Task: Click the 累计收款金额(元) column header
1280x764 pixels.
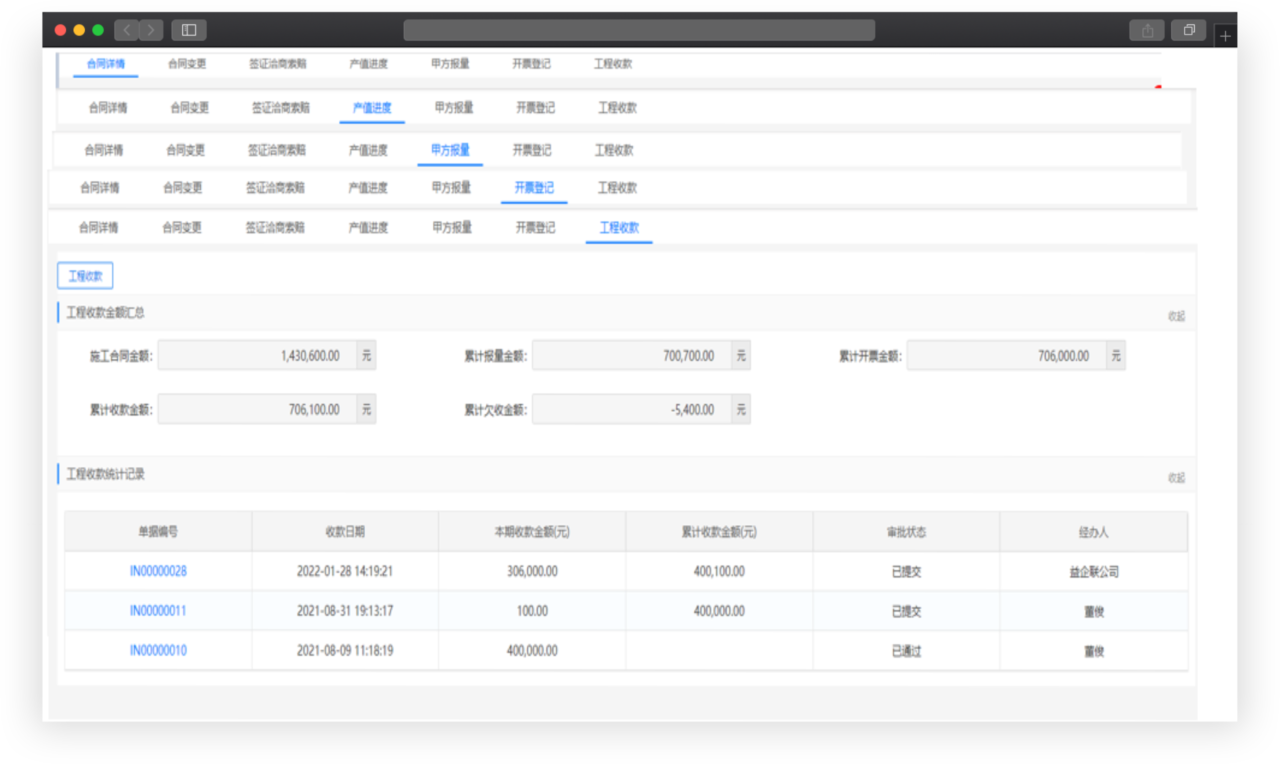Action: pos(719,532)
